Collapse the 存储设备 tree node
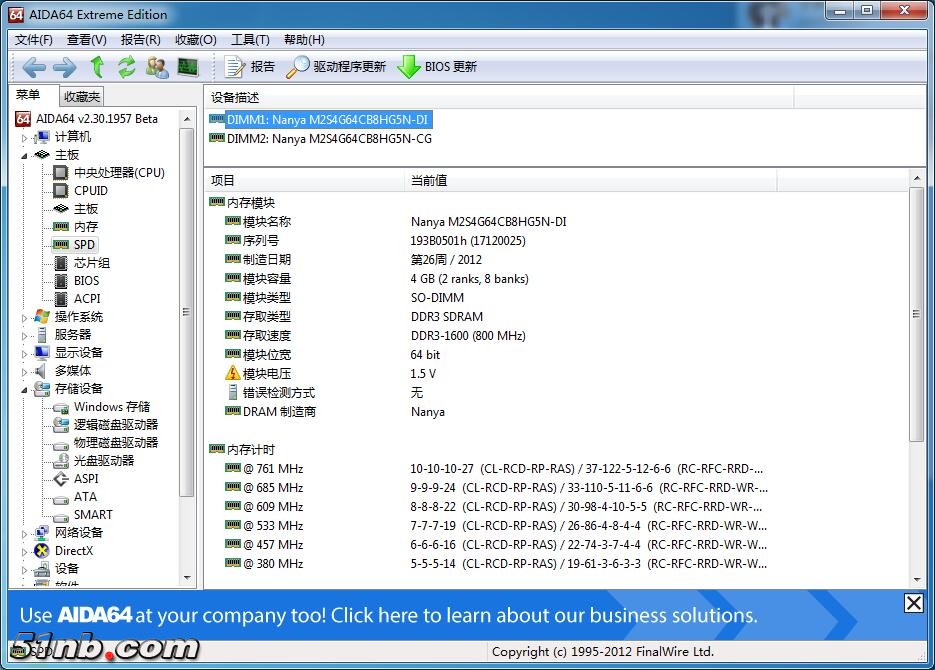 pos(24,389)
